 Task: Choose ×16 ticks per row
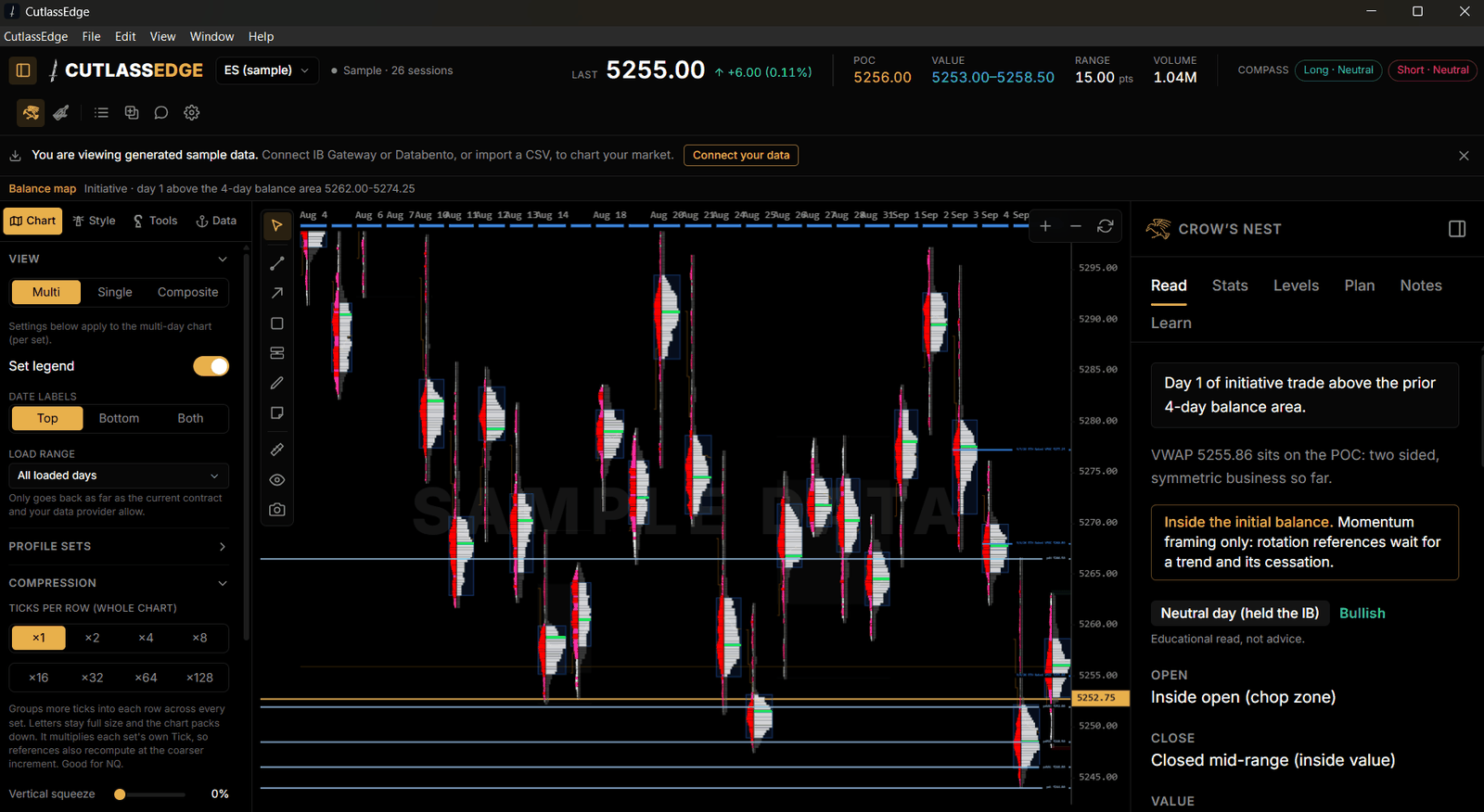pos(39,678)
